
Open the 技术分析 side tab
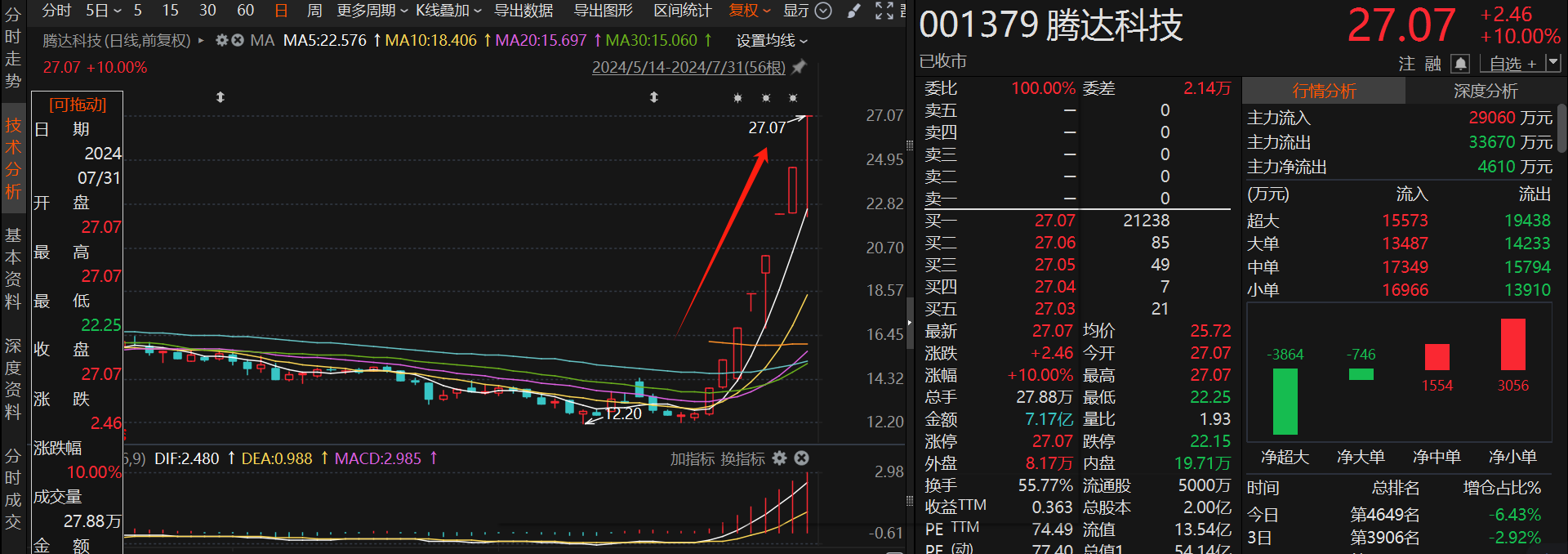pos(12,159)
